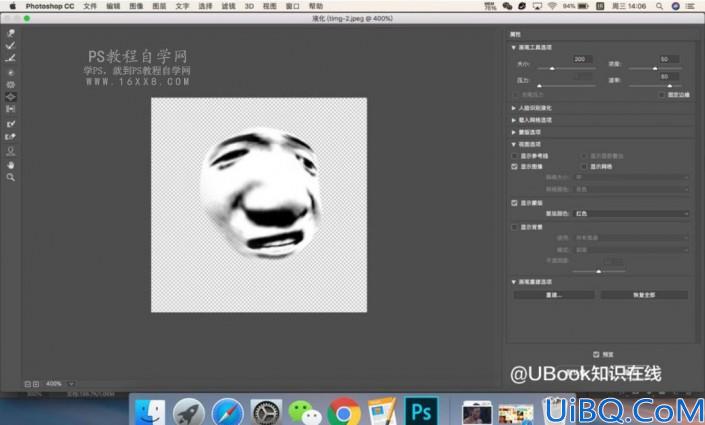Open the Wi-Fi menu bar icon
The height and width of the screenshot is (425, 705).
tap(552, 6)
